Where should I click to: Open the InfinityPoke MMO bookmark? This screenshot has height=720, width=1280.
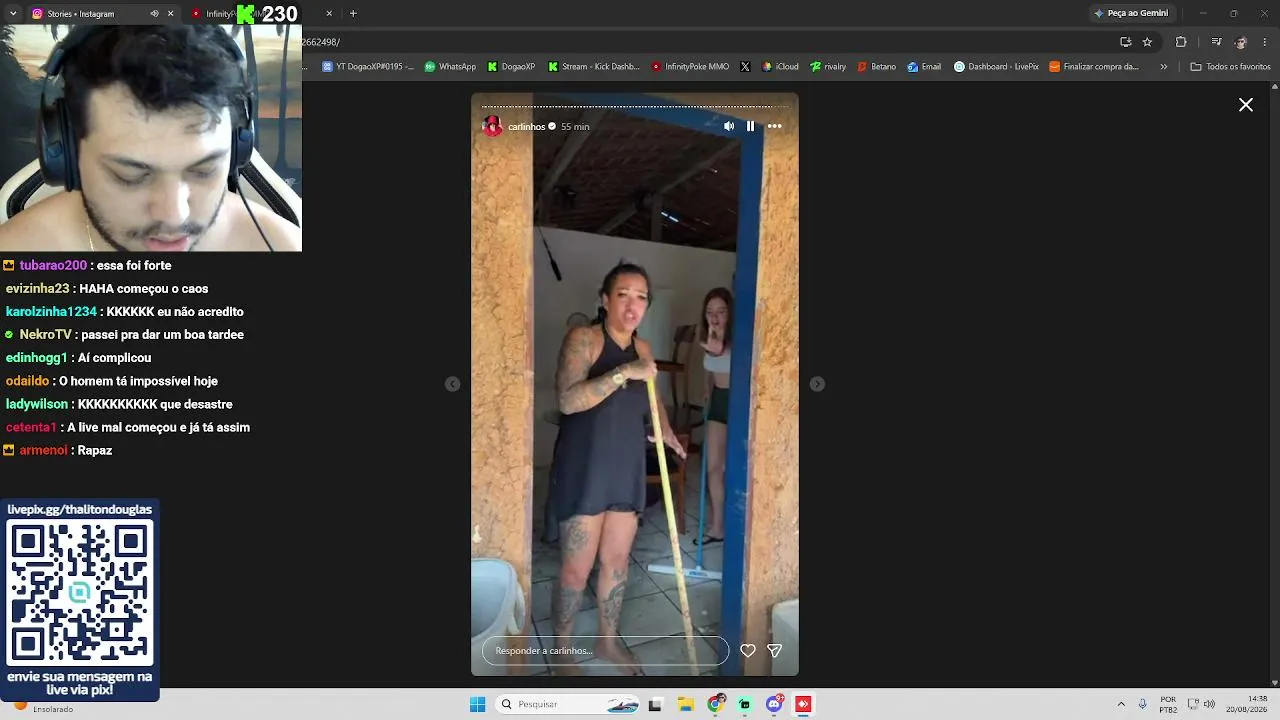(690, 67)
